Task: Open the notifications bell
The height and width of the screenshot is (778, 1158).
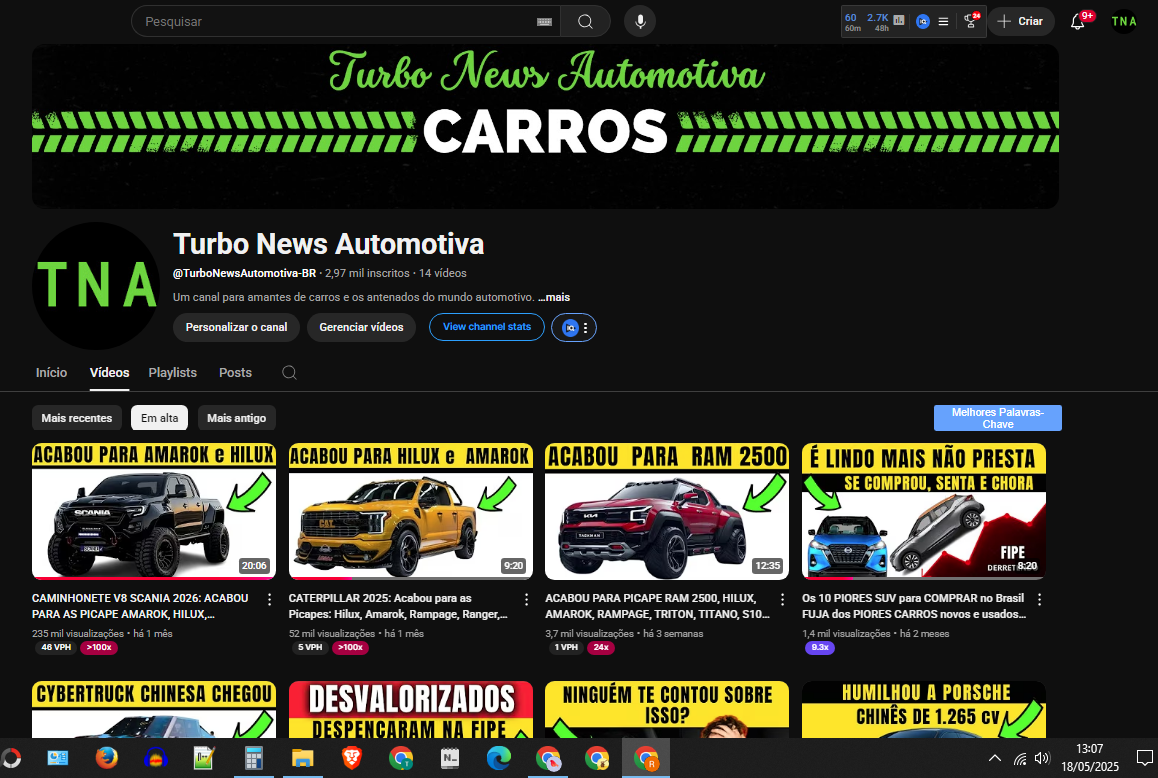Action: click(1078, 21)
